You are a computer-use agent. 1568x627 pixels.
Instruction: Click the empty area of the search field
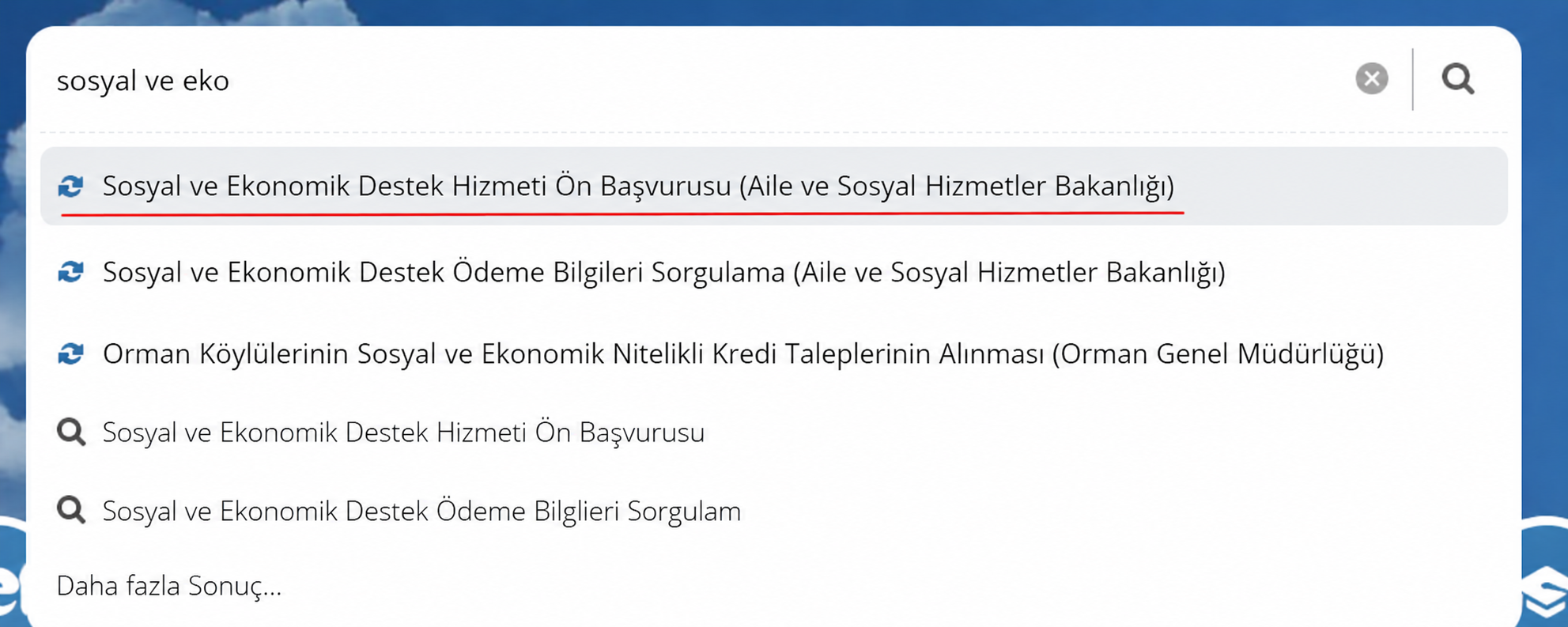pos(791,79)
